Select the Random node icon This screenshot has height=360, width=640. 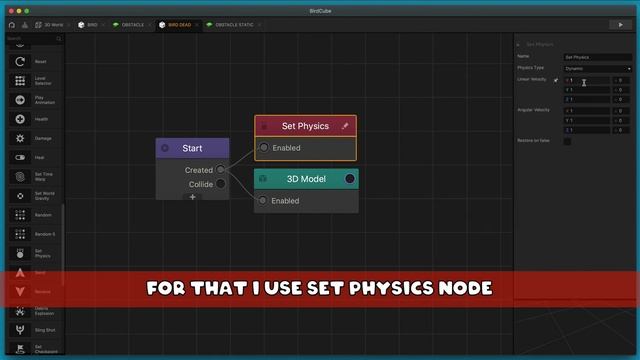click(x=20, y=215)
